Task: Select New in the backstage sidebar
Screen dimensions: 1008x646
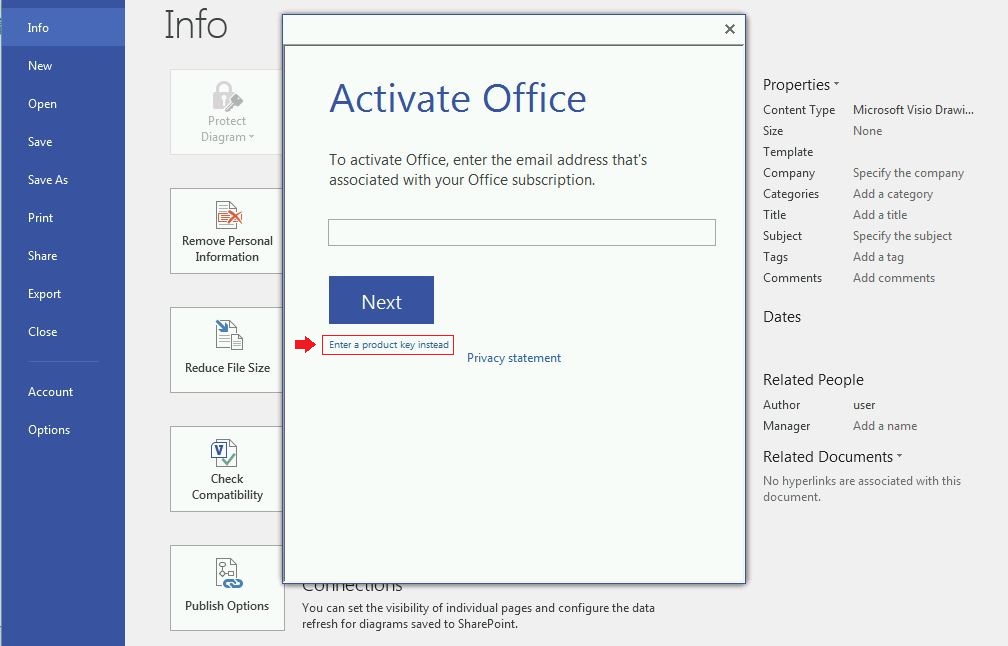Action: pyautogui.click(x=62, y=66)
